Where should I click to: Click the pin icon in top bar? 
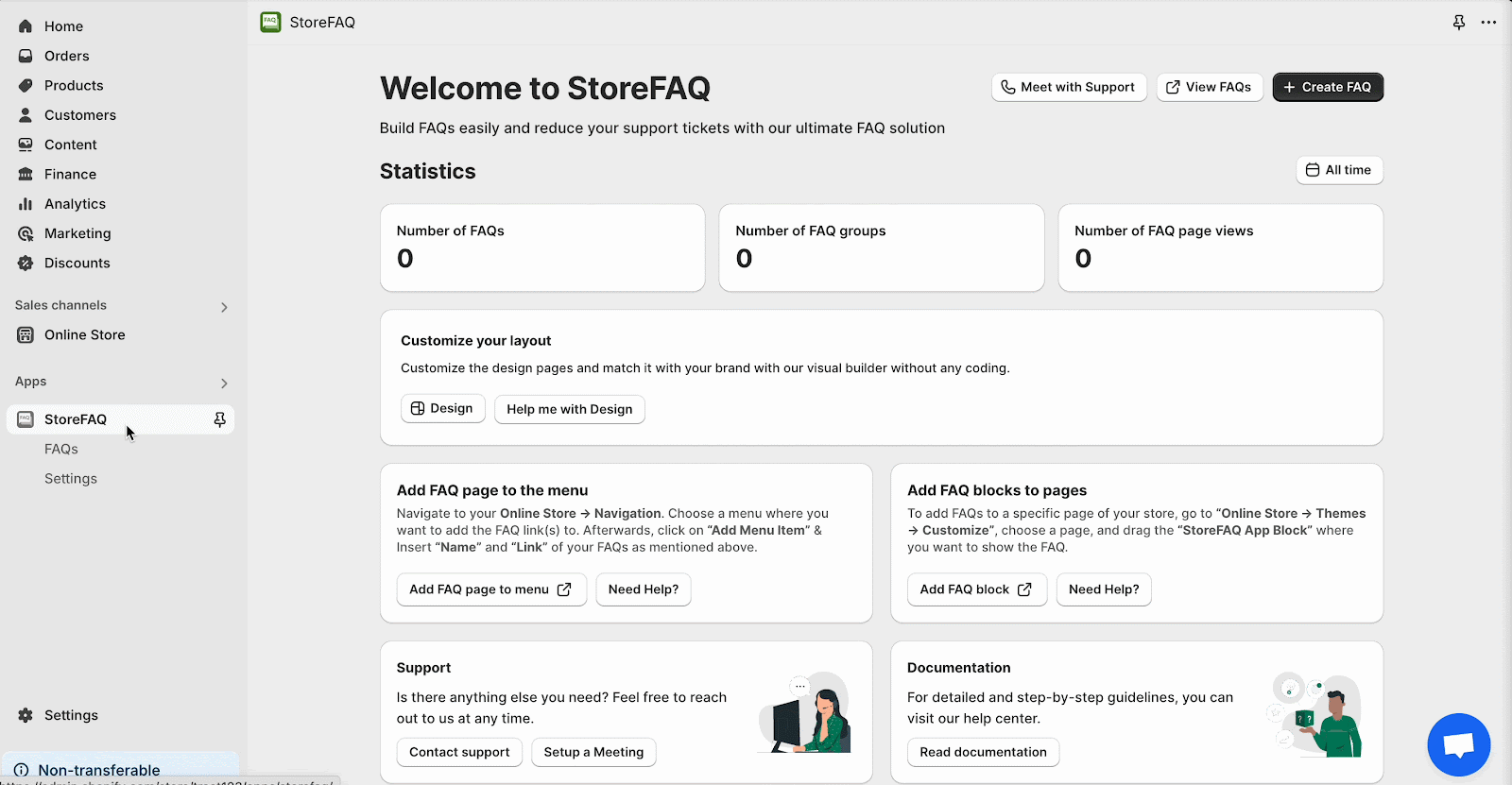[1459, 23]
